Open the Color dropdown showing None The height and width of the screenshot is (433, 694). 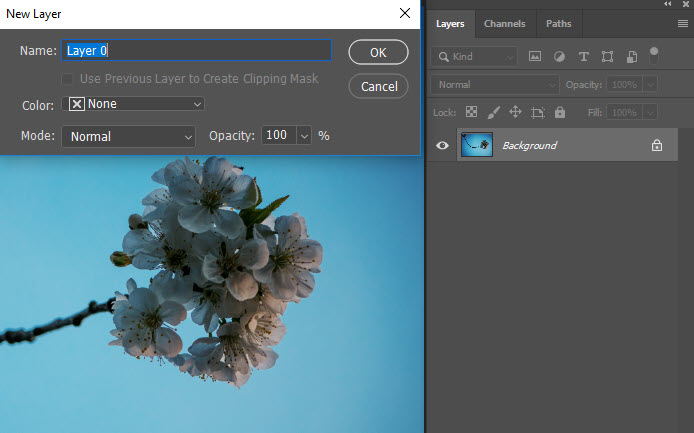click(133, 104)
